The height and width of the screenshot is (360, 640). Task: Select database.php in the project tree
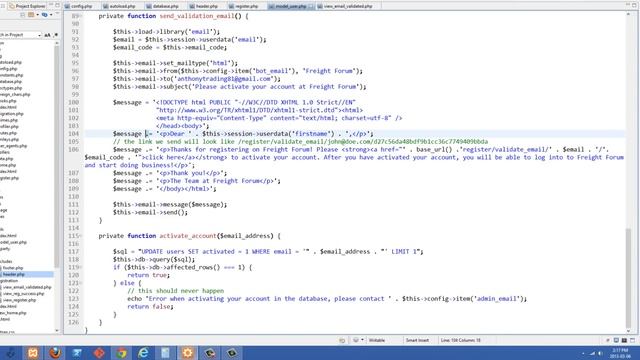pyautogui.click(x=11, y=82)
